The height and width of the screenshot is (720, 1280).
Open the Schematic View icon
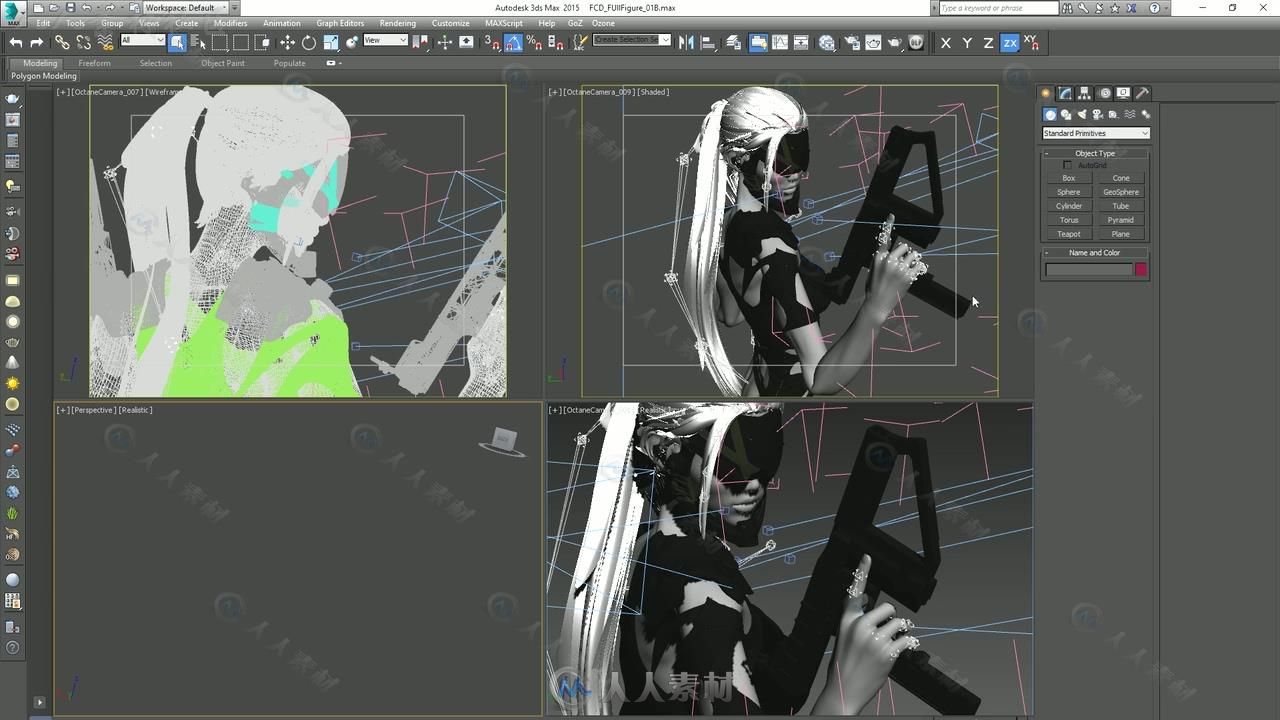coord(801,42)
